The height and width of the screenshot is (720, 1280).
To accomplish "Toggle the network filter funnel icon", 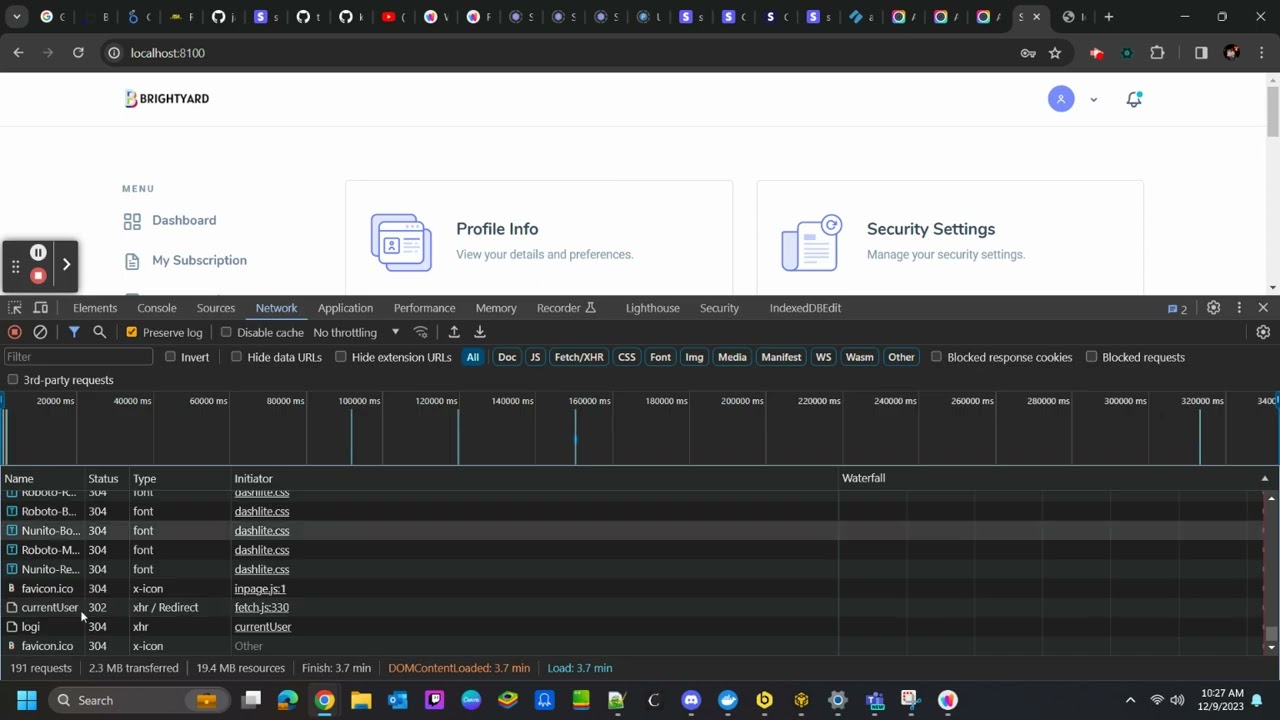I will tap(74, 332).
